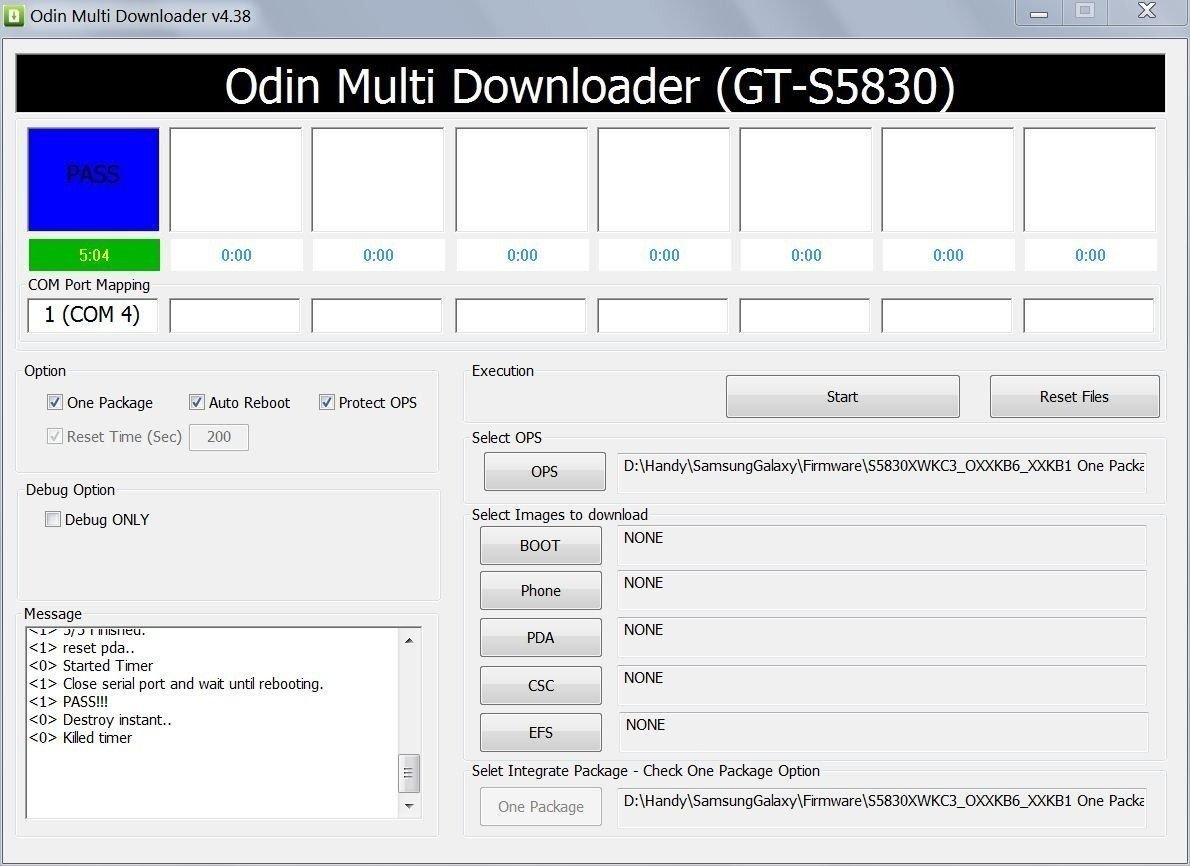
Task: Close the Odin Multi Downloader window
Action: pos(1147,11)
